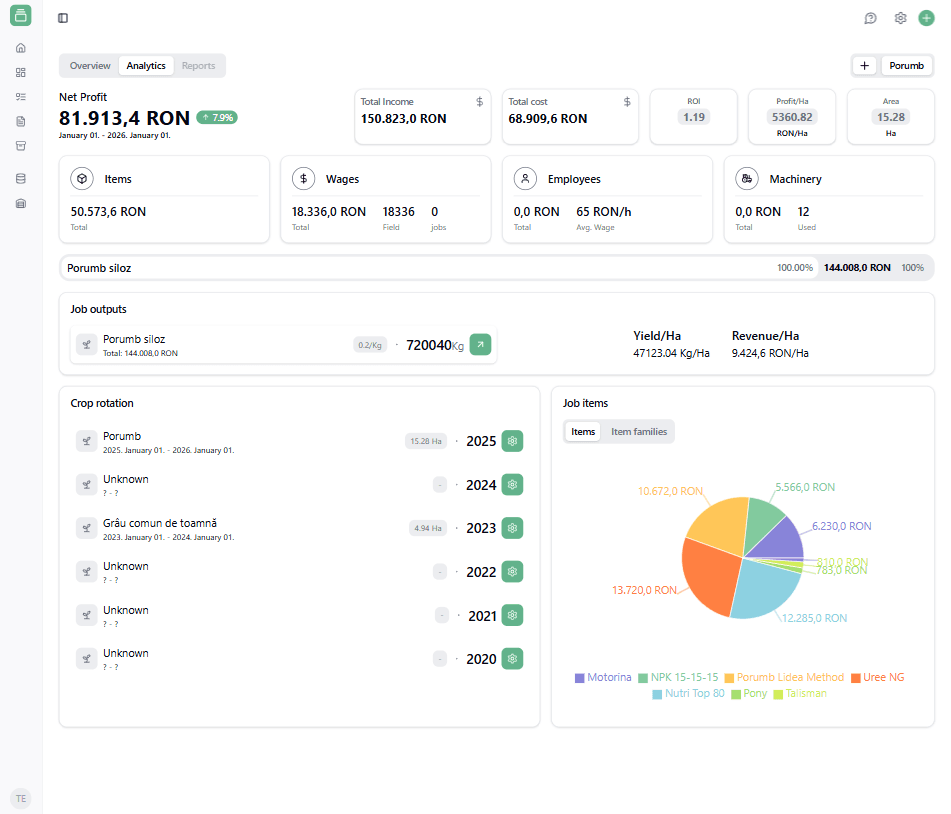The width and height of the screenshot is (951, 814).
Task: Open the home icon in sidebar
Action: [x=21, y=48]
